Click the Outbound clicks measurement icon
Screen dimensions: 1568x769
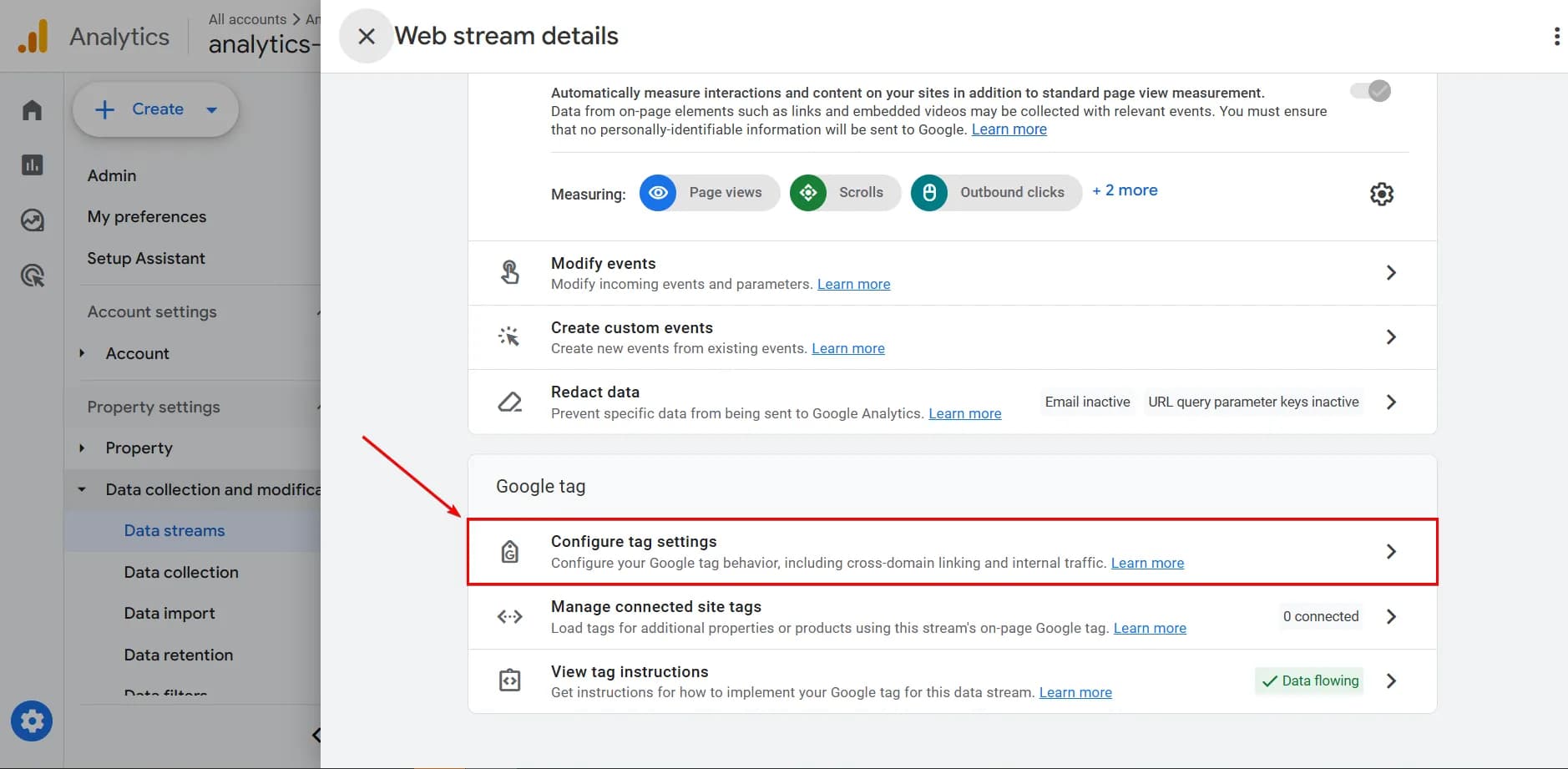pyautogui.click(x=929, y=193)
